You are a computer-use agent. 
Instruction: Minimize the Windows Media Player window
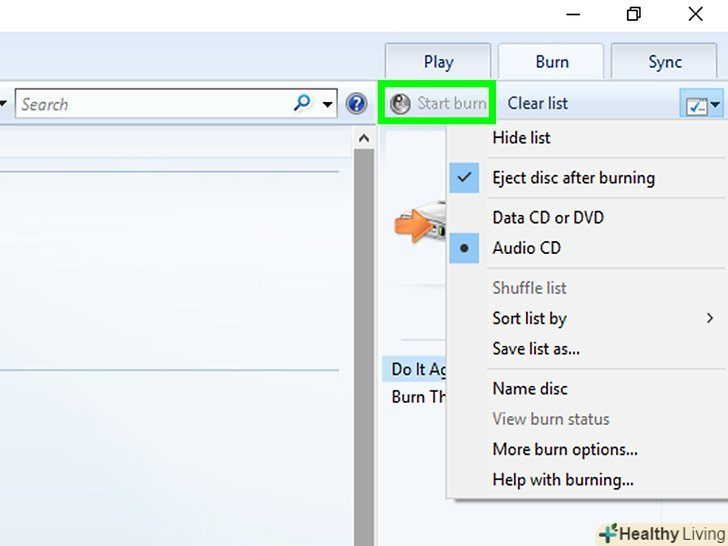coord(573,14)
